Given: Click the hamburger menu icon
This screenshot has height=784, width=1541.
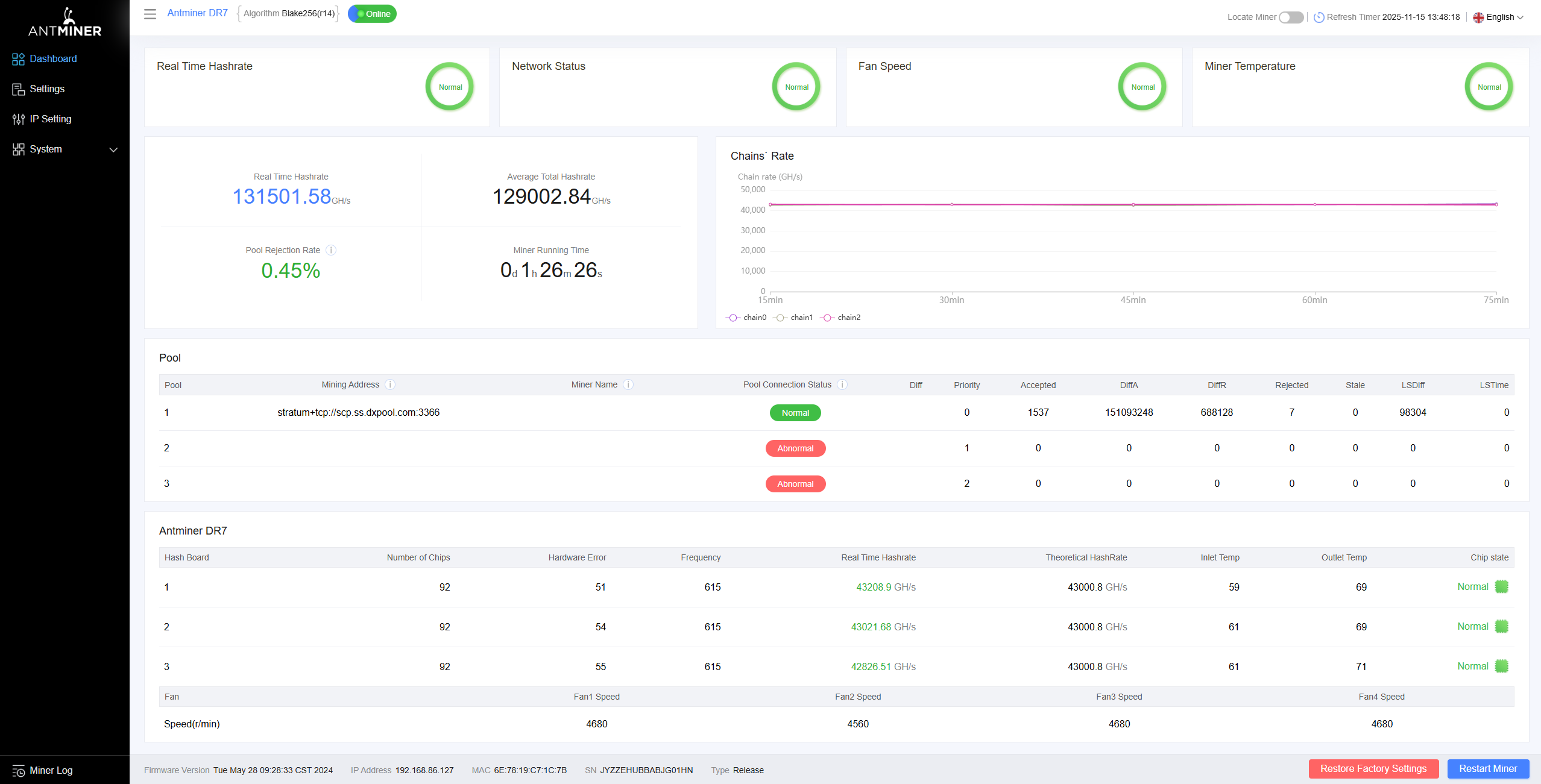Looking at the screenshot, I should pos(150,14).
